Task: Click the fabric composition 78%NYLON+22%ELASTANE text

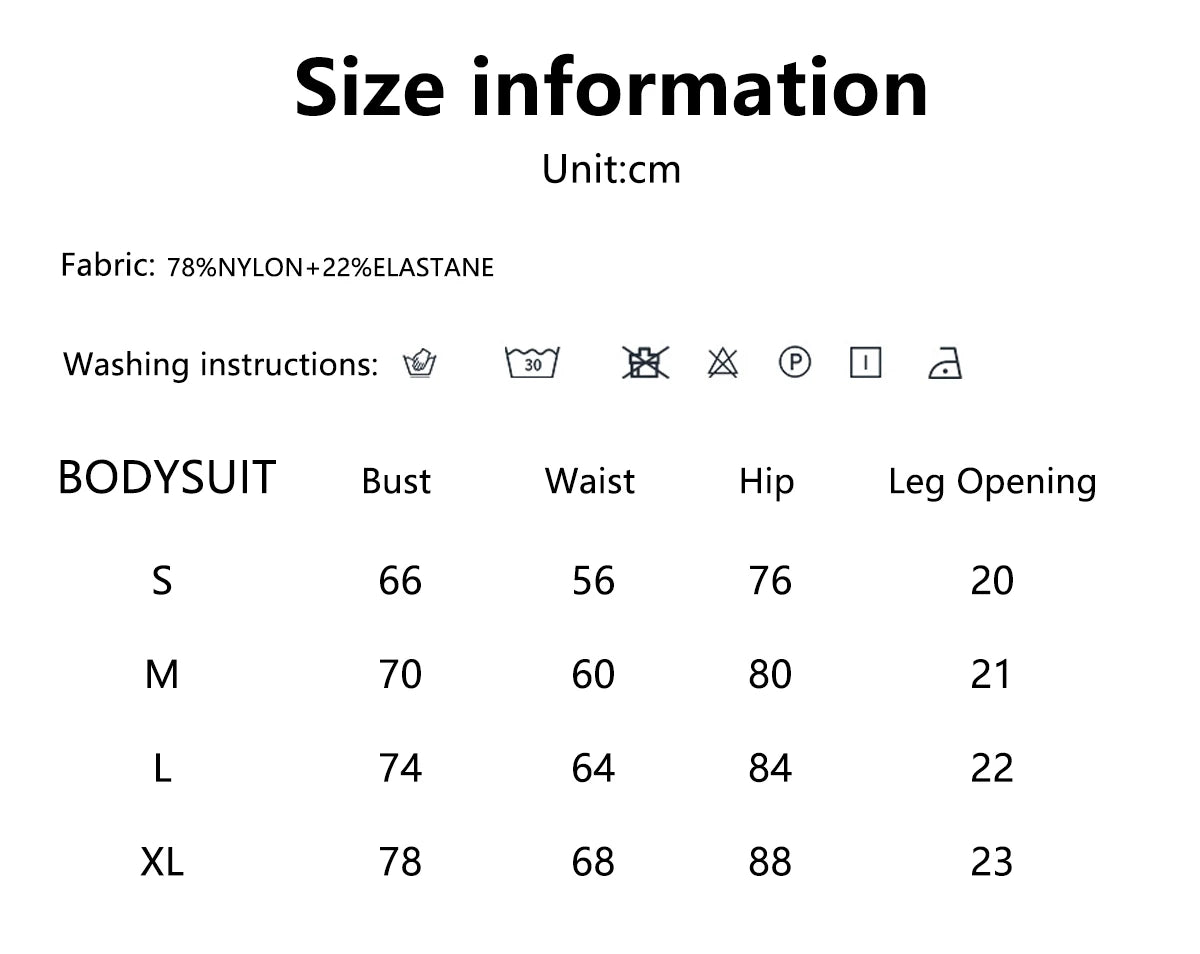Action: pyautogui.click(x=331, y=268)
